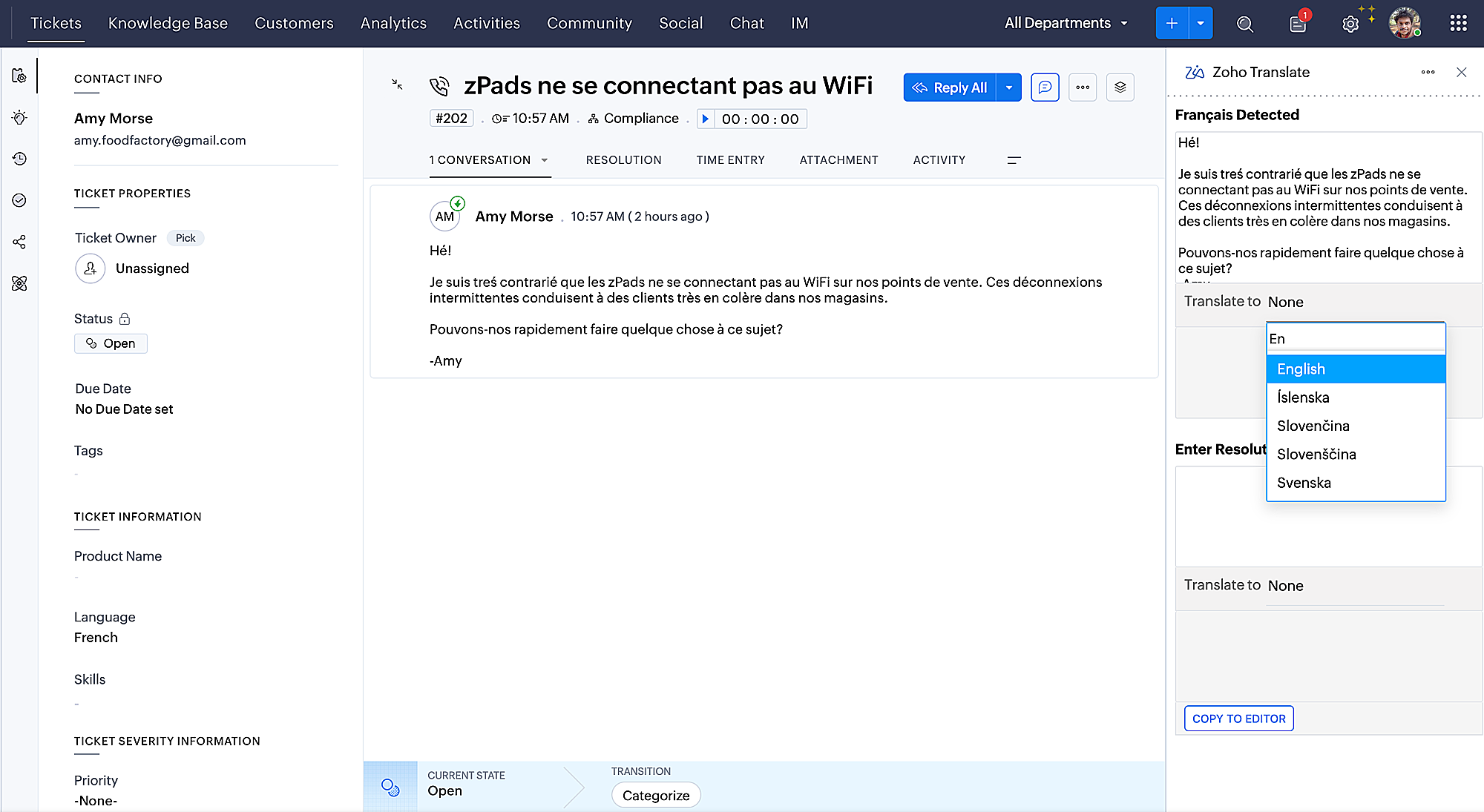This screenshot has height=812, width=1484.
Task: Open the remote comment bubble icon button
Action: click(1045, 88)
